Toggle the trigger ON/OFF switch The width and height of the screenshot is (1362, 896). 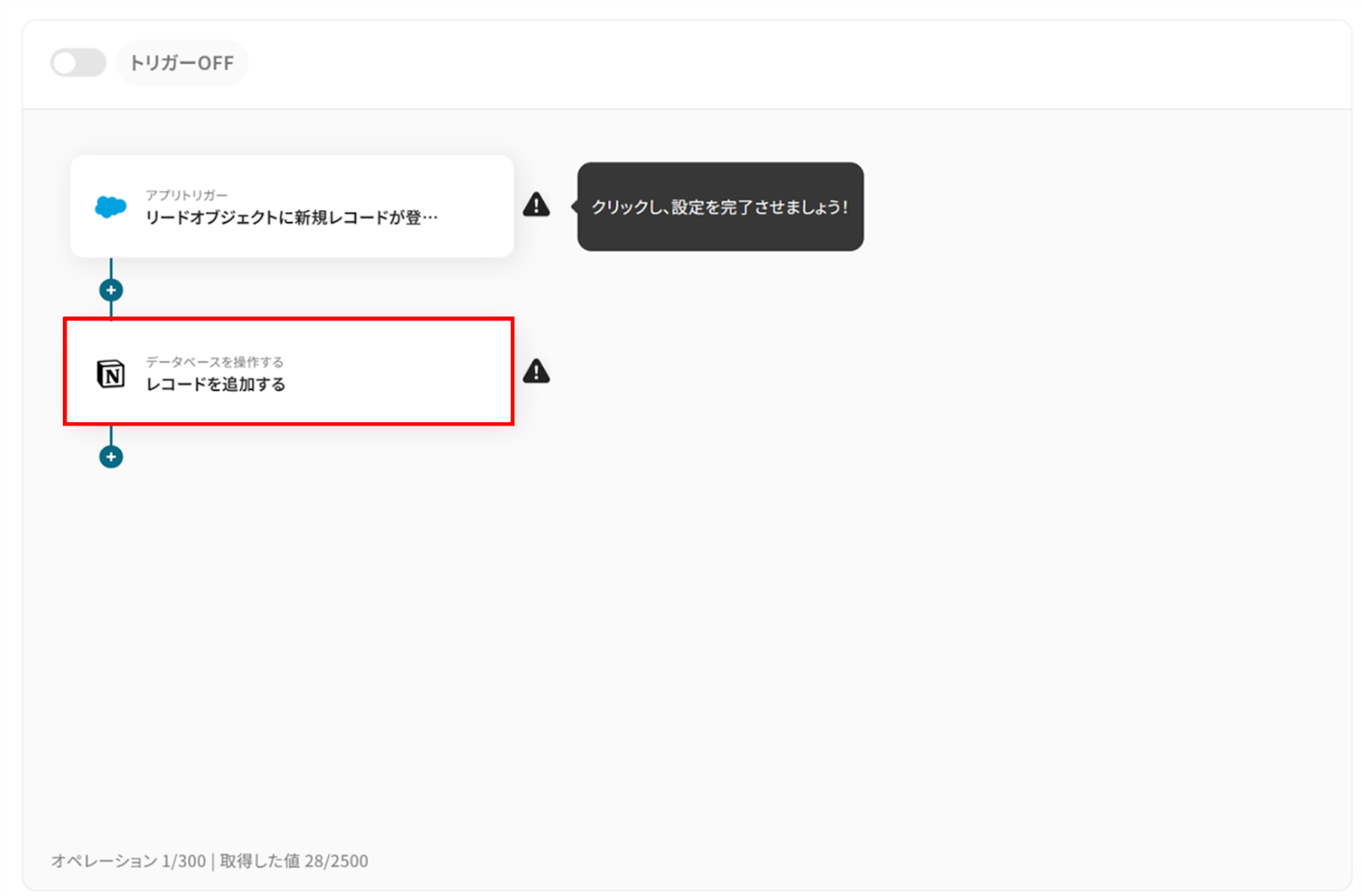pos(77,63)
